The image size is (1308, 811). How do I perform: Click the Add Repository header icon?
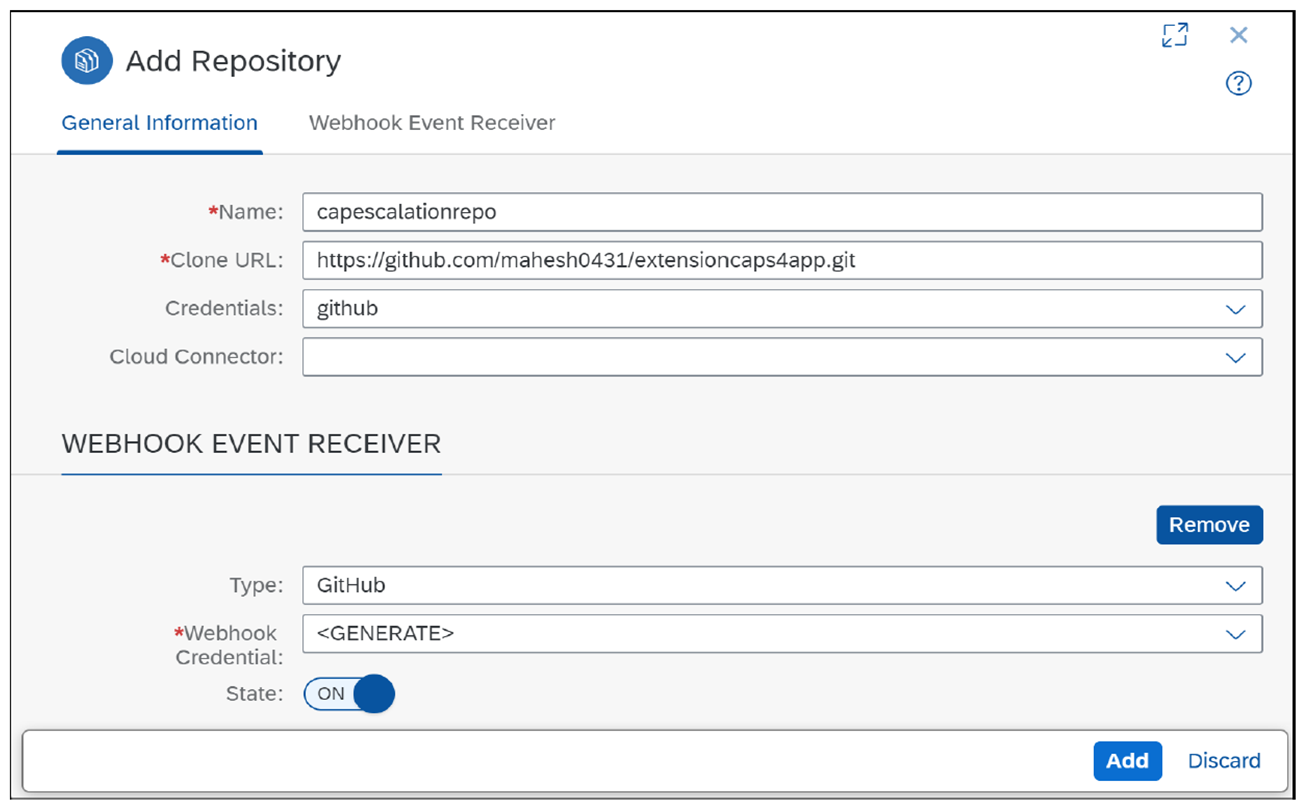click(86, 60)
